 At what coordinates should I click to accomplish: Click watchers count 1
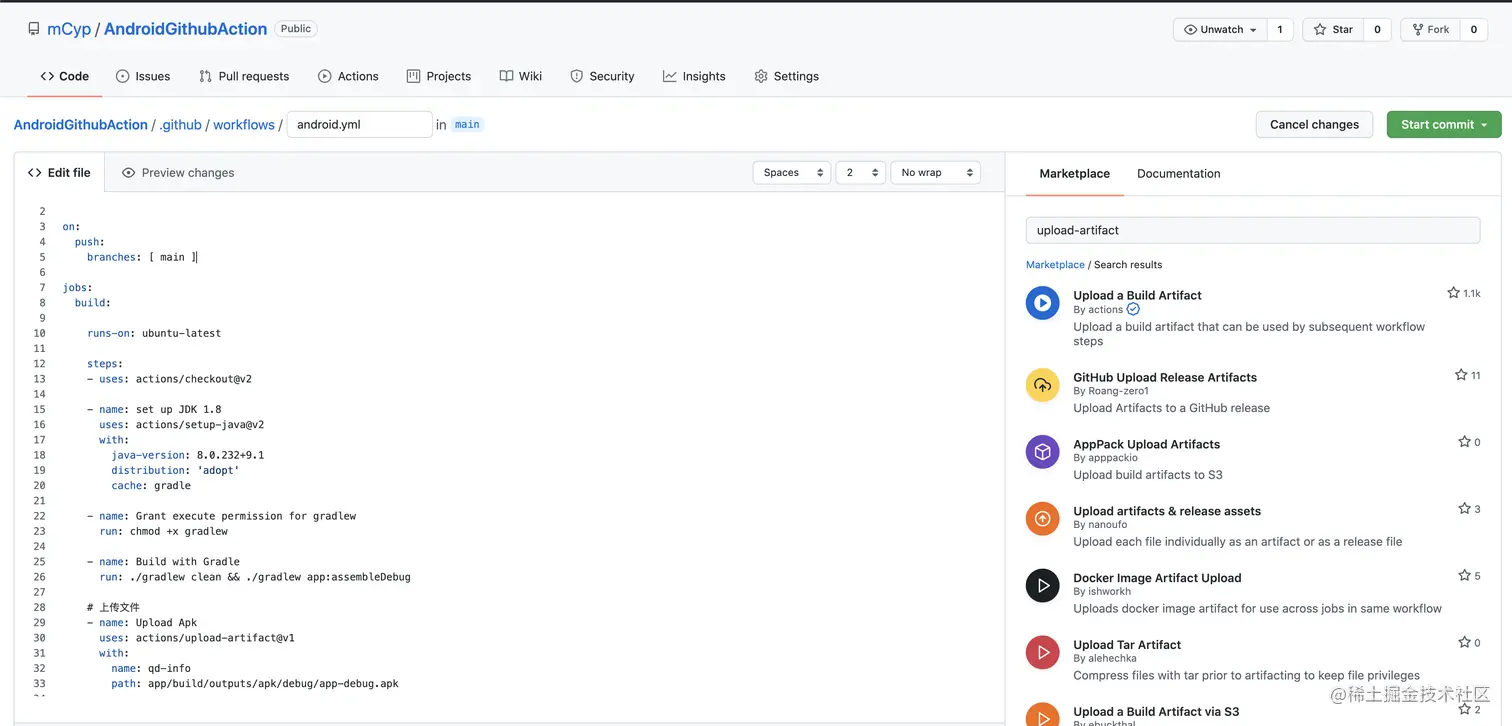(x=1280, y=30)
